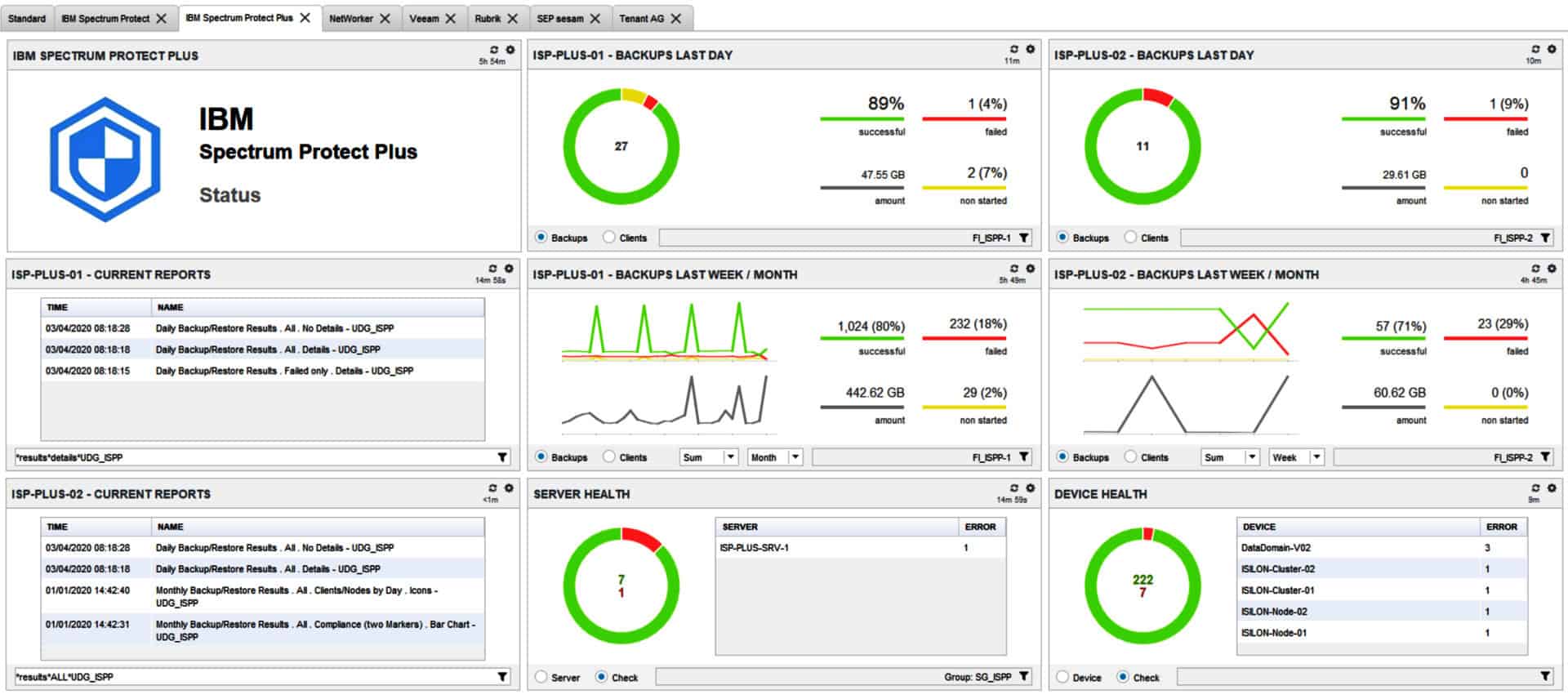Switch to the NetWorker tab
The width and height of the screenshot is (1568, 699).
click(350, 18)
